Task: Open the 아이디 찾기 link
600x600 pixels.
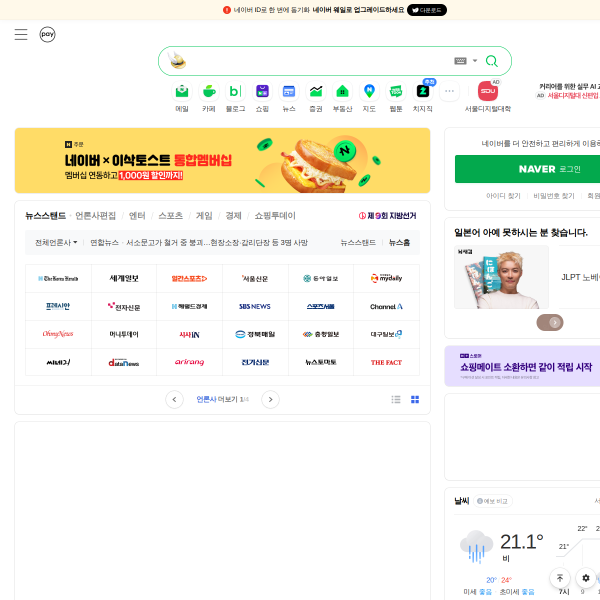Action: point(503,196)
